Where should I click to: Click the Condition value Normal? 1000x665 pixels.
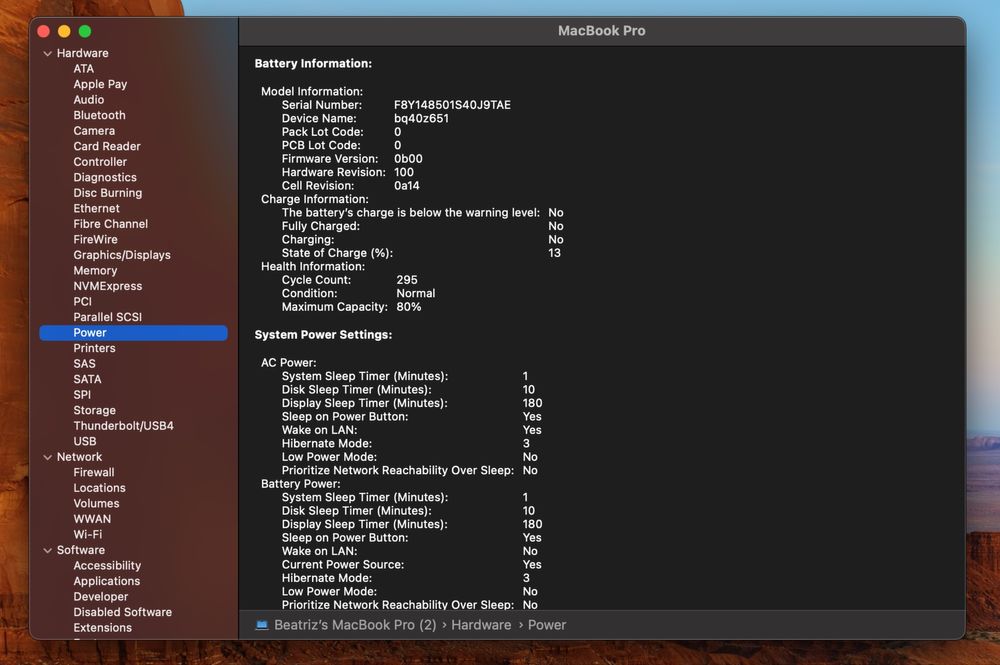coord(416,293)
